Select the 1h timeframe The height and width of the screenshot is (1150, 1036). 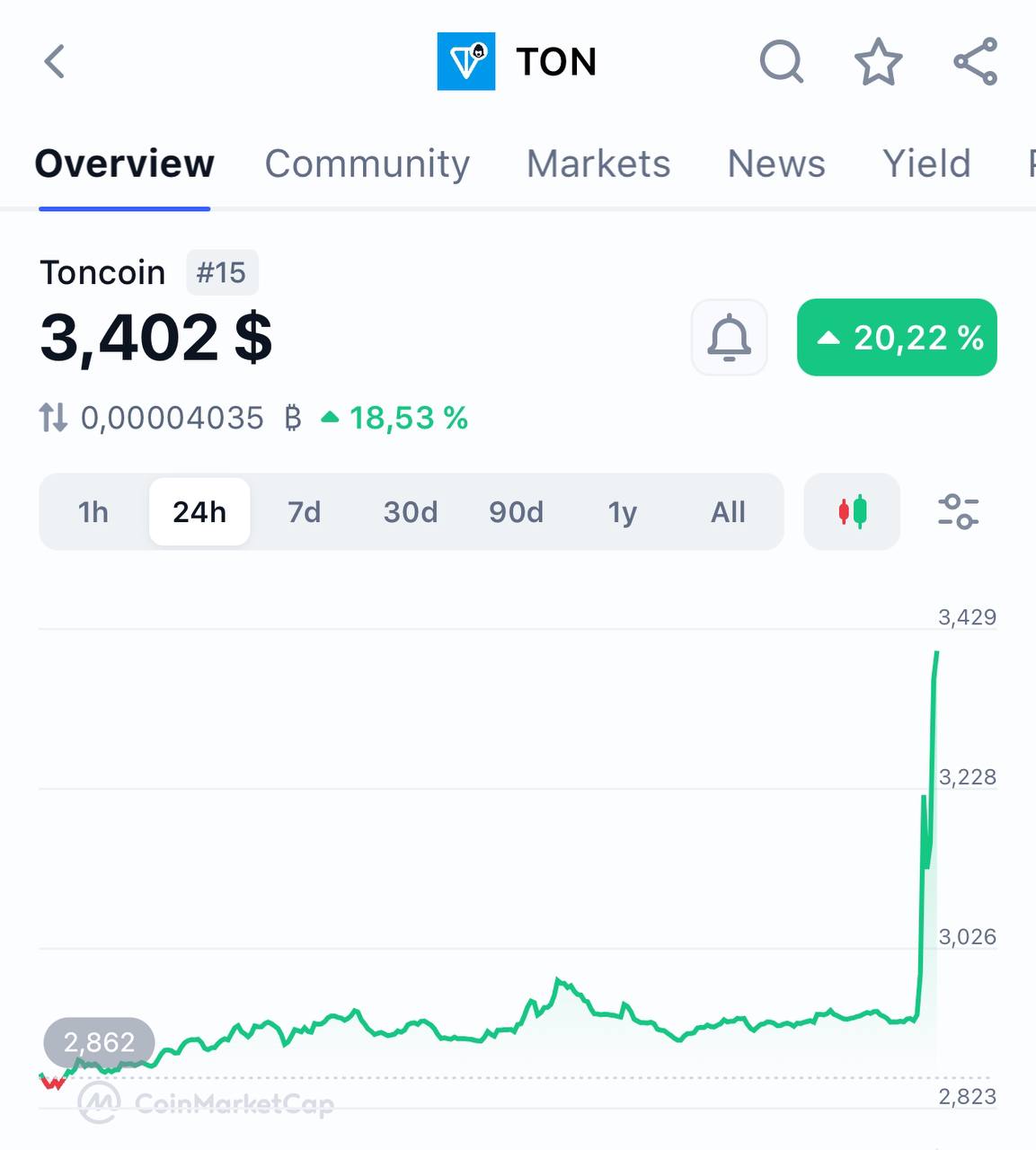93,512
